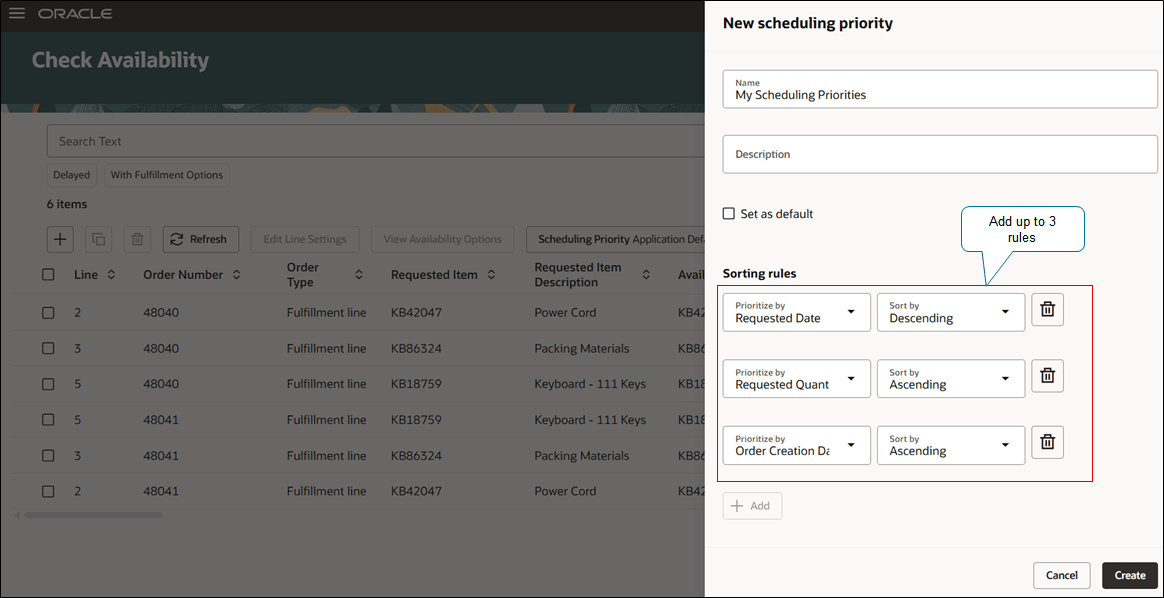Click the Name input field
The height and width of the screenshot is (598, 1164).
(940, 89)
